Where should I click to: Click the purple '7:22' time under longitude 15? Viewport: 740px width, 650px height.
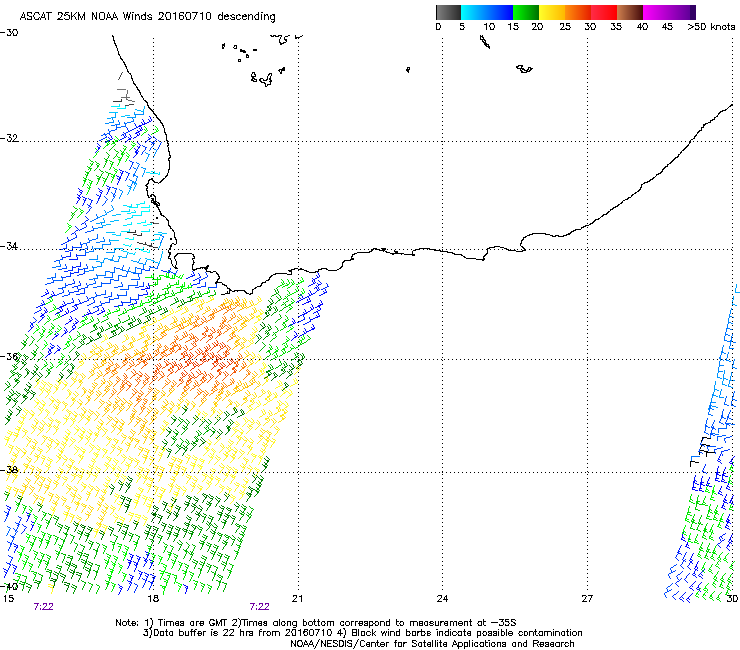43,607
